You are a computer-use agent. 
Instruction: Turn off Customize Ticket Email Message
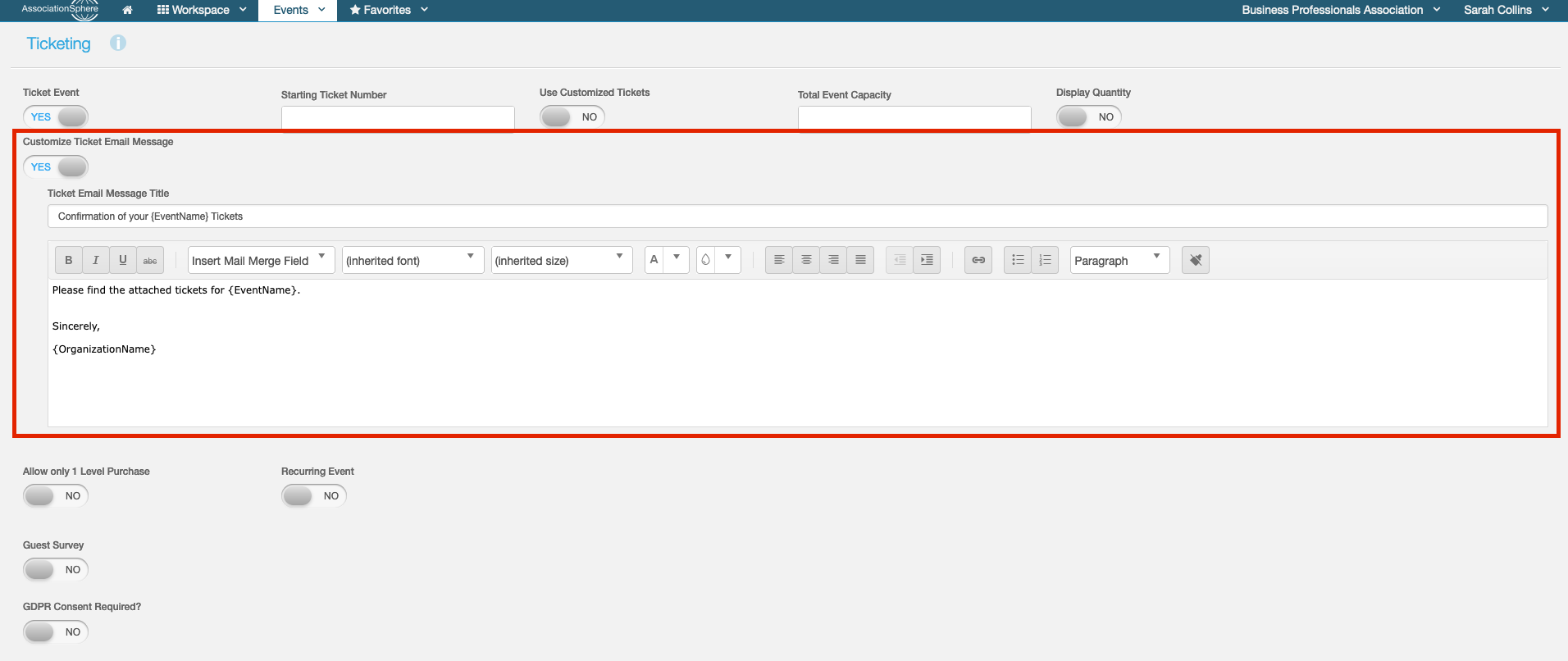pos(56,166)
